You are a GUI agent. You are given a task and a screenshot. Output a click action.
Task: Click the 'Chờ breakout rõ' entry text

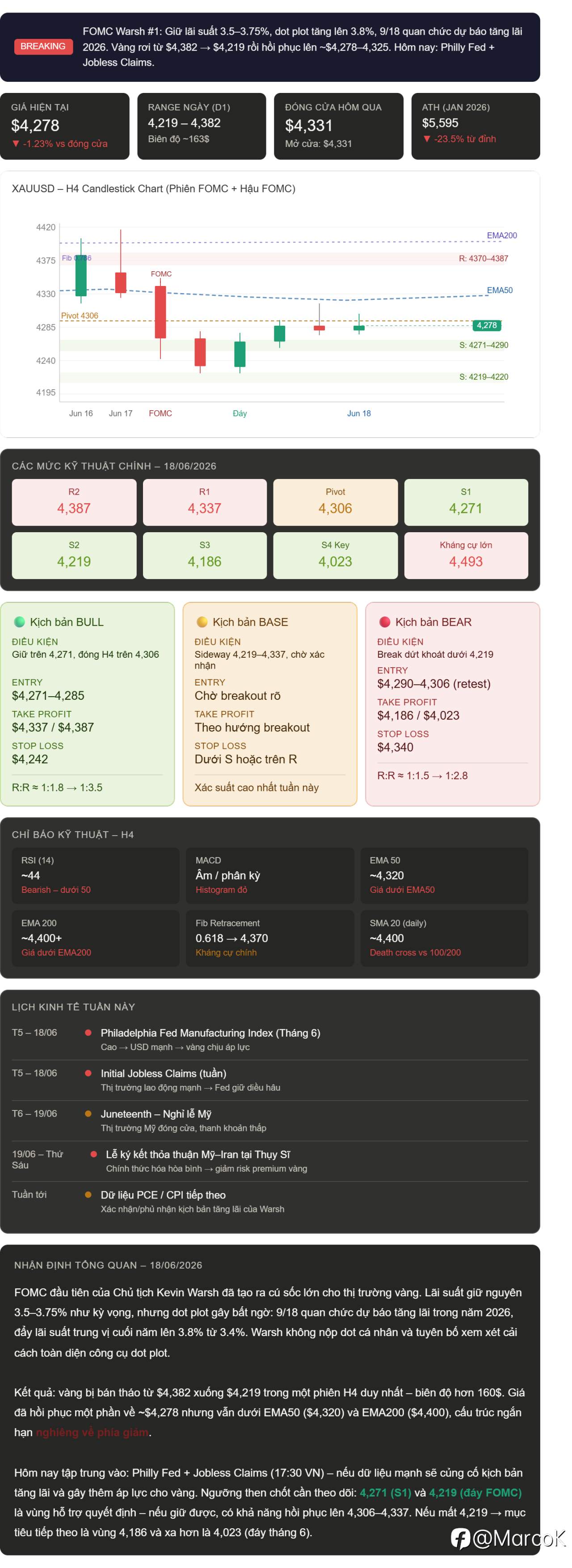(237, 696)
